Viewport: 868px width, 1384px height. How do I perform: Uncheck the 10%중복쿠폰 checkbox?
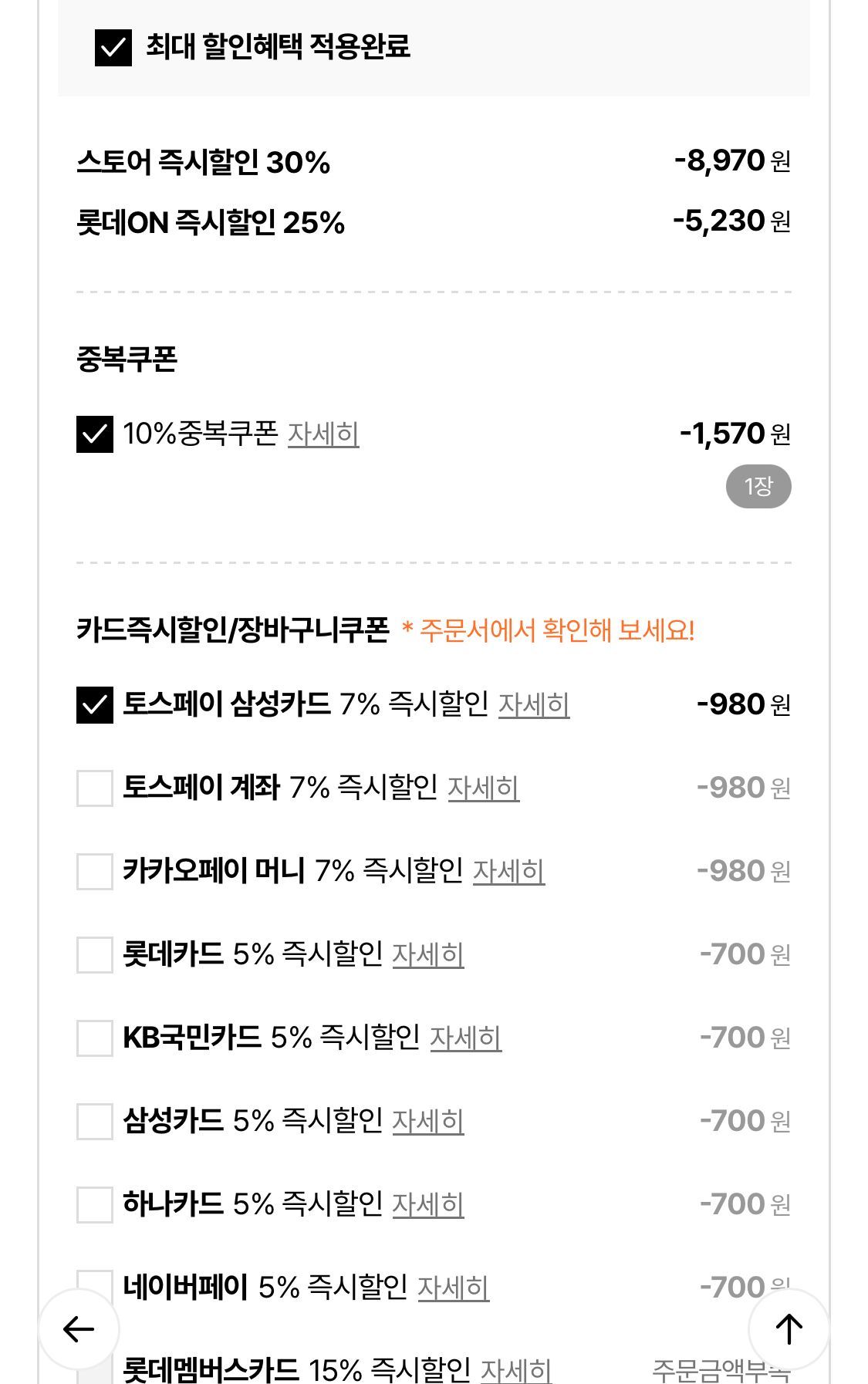95,434
